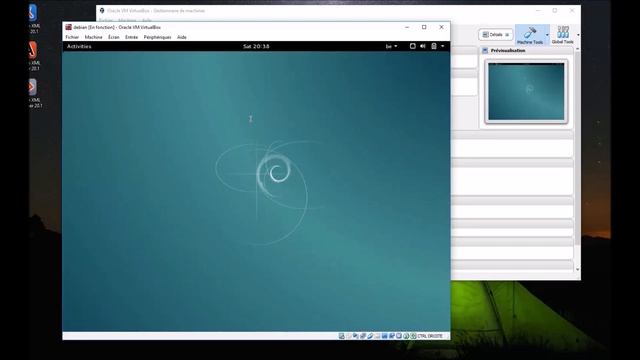640x360 pixels.
Task: Expand the Global Tools dropdown arrow
Action: pos(578,35)
